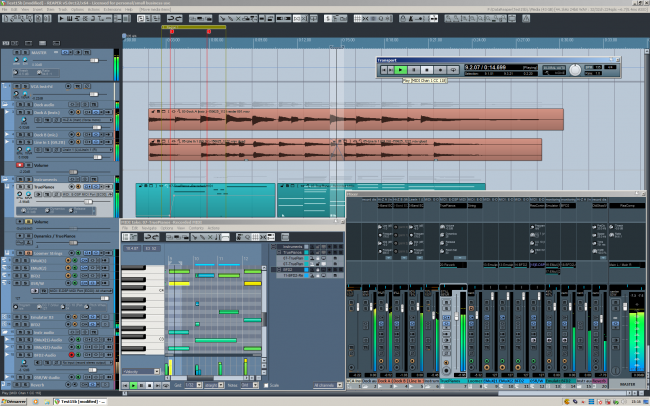The width and height of the screenshot is (650, 406).
Task: Select BFD2 row in MIDI editor track list
Action: pyautogui.click(x=307, y=270)
